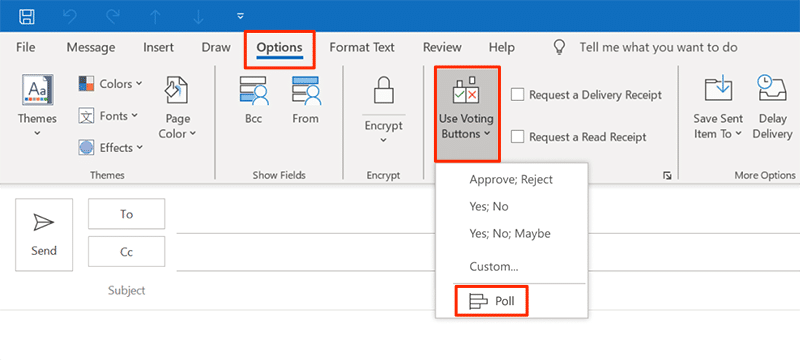Choose Approve; Reject voting option
800x360 pixels.
pyautogui.click(x=511, y=179)
